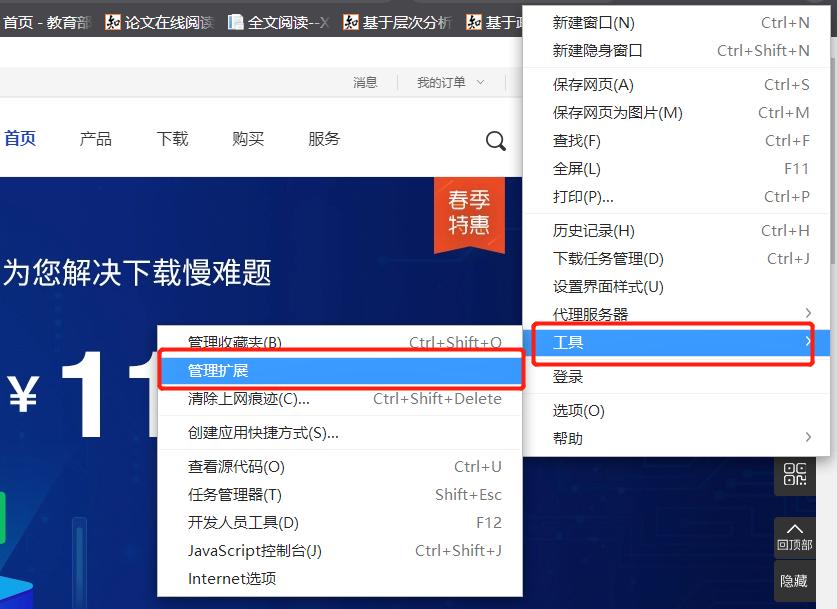
Task: Open 新建隐身窗口 from the menu
Action: pos(600,50)
